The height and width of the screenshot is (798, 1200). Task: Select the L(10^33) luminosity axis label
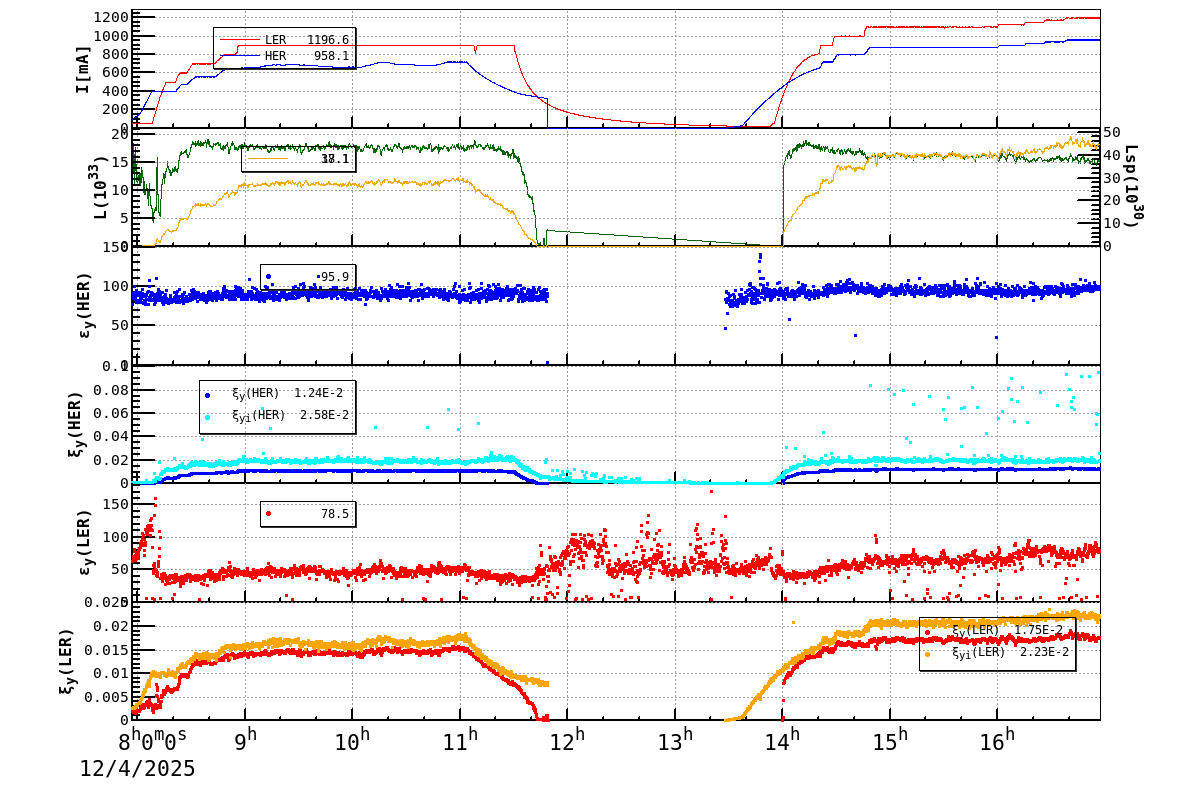(99, 187)
